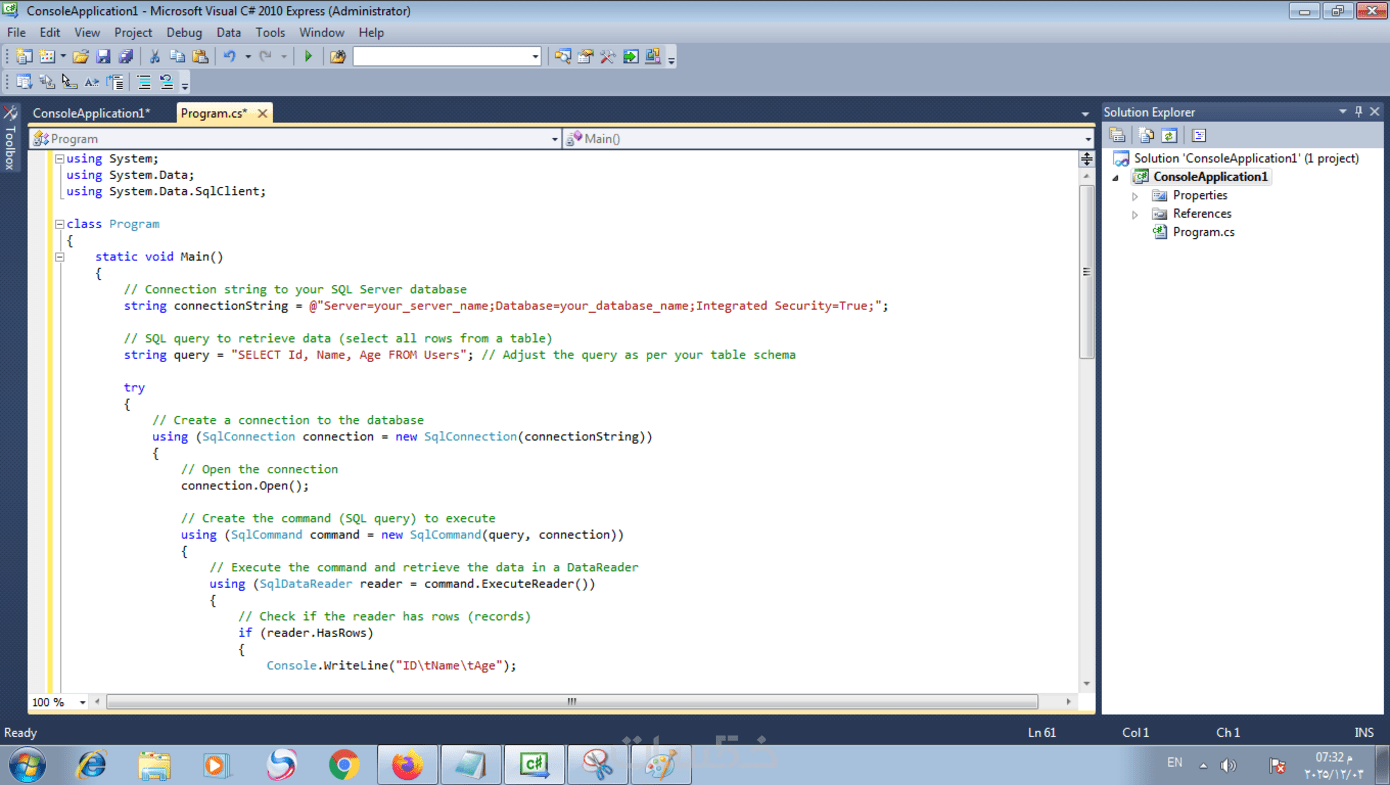Pin or auto-hide the Solution Explorer panel
The image size is (1390, 785).
tap(1358, 112)
